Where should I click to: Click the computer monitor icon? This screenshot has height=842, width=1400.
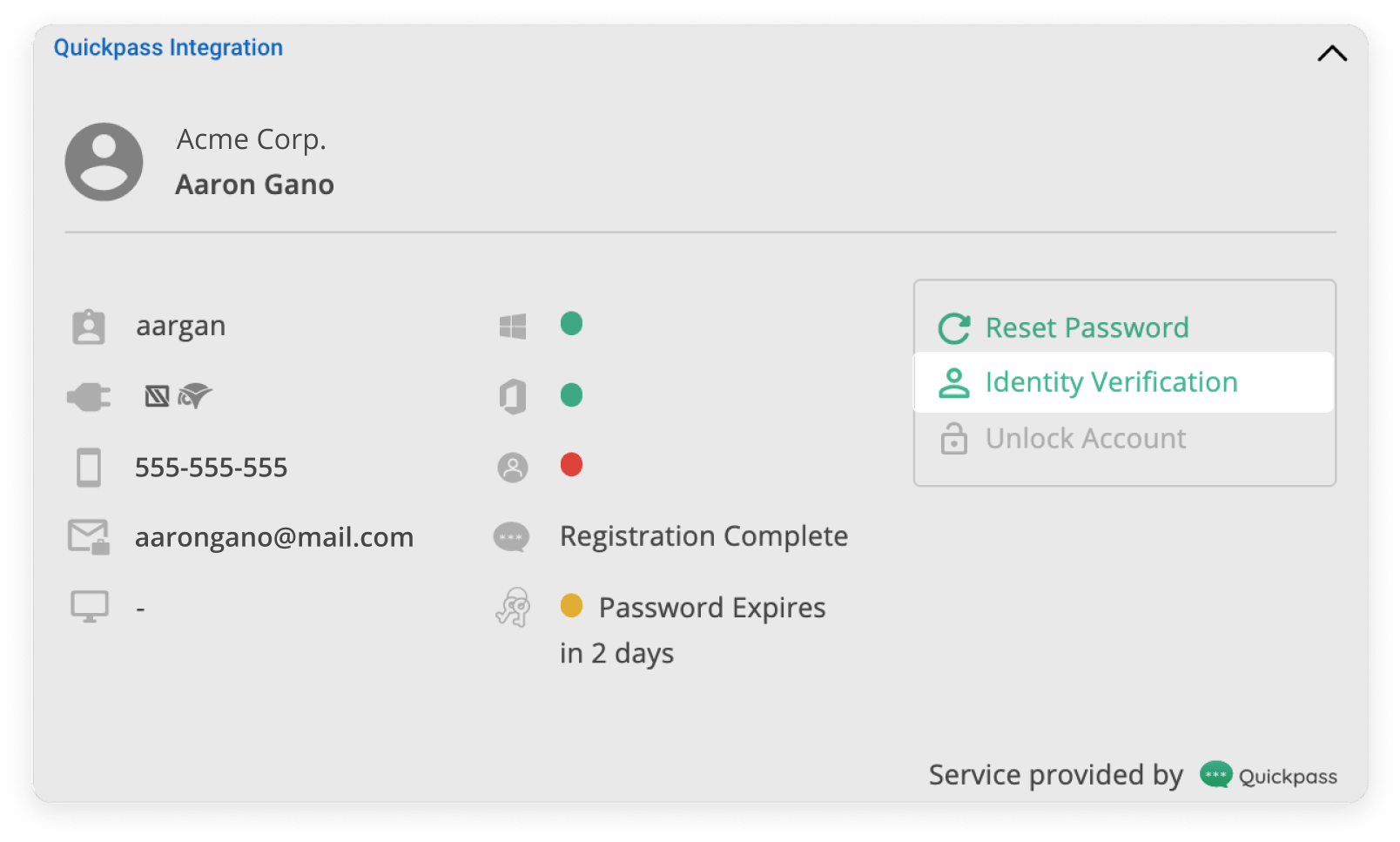(89, 607)
